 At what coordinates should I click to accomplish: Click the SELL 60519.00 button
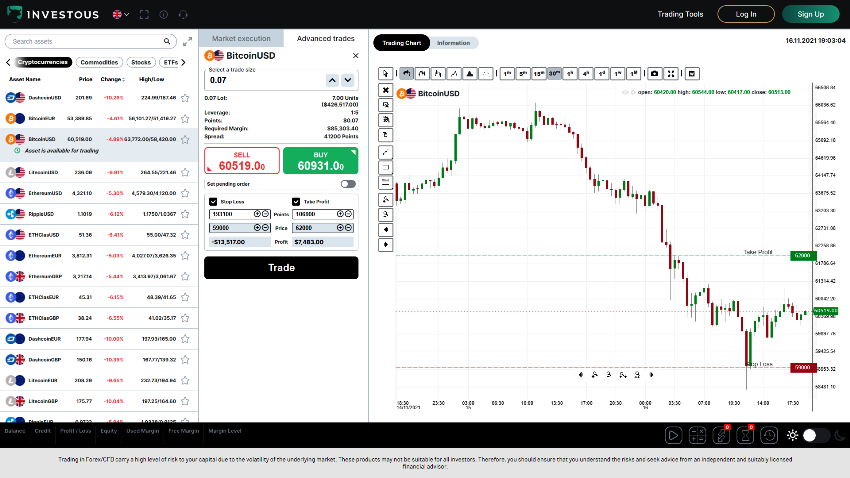242,161
